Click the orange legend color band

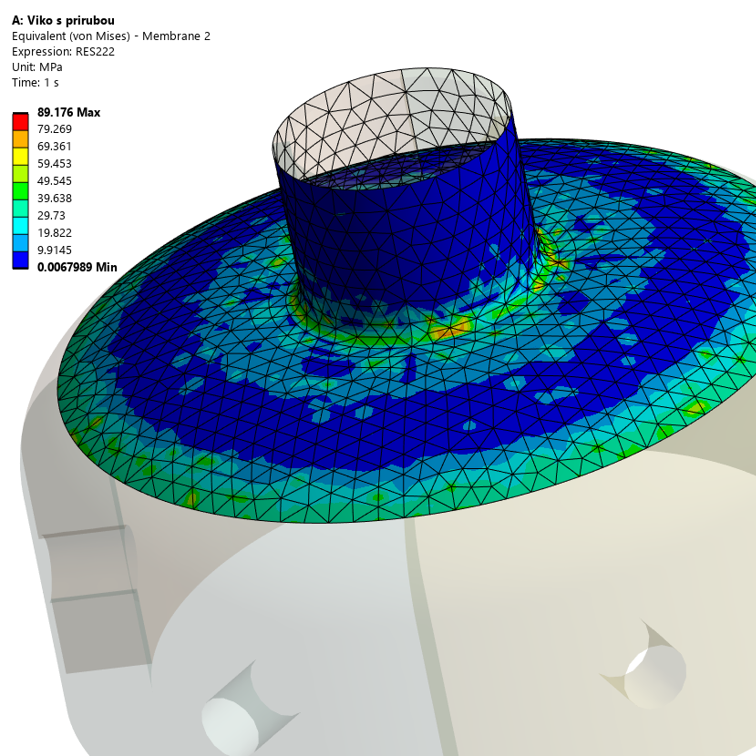(20, 139)
